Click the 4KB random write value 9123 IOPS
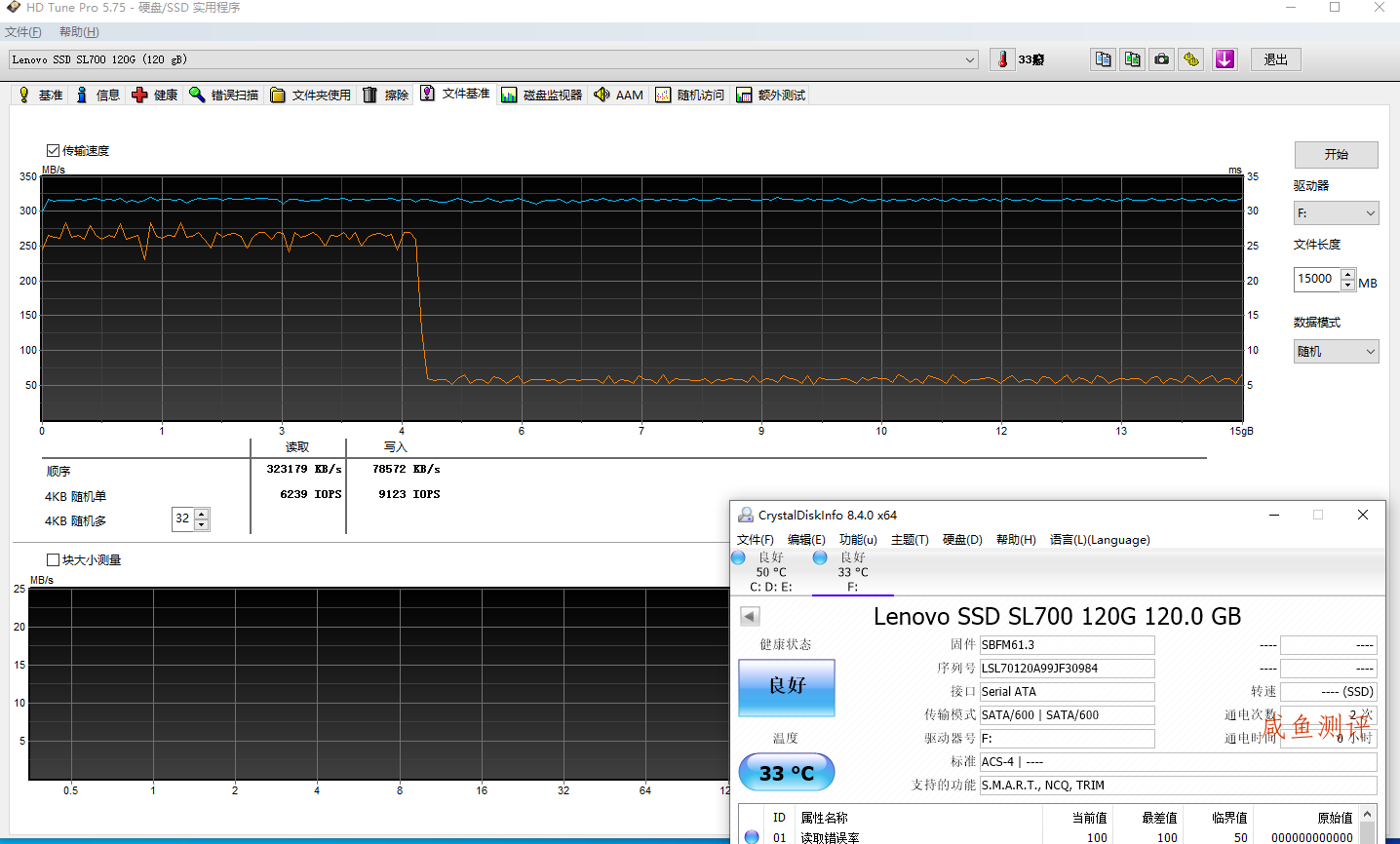The image size is (1400, 844). pyautogui.click(x=409, y=494)
